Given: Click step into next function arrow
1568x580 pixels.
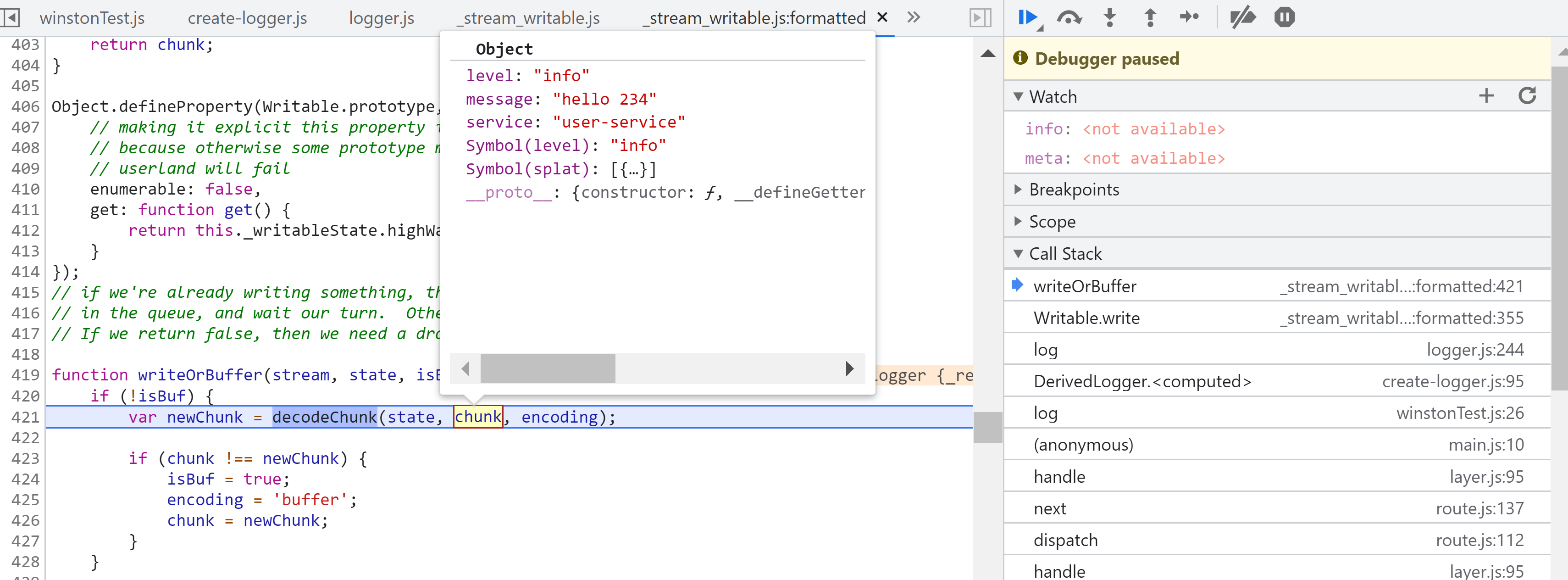Looking at the screenshot, I should pos(1110,17).
